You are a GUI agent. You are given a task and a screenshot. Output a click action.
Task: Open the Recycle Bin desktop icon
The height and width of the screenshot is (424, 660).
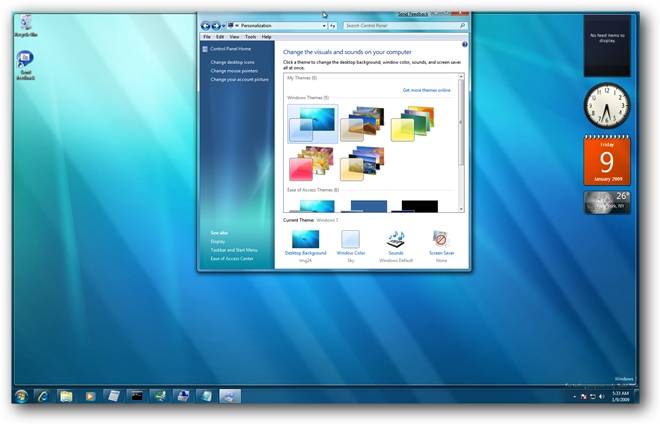(x=26, y=26)
